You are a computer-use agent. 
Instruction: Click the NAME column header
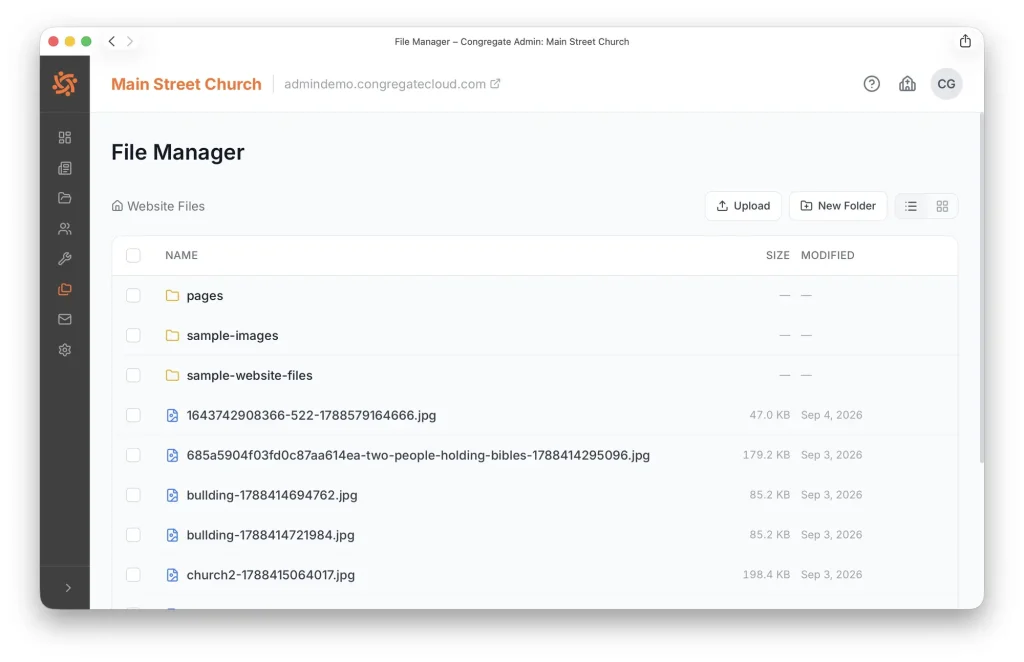[x=182, y=255]
